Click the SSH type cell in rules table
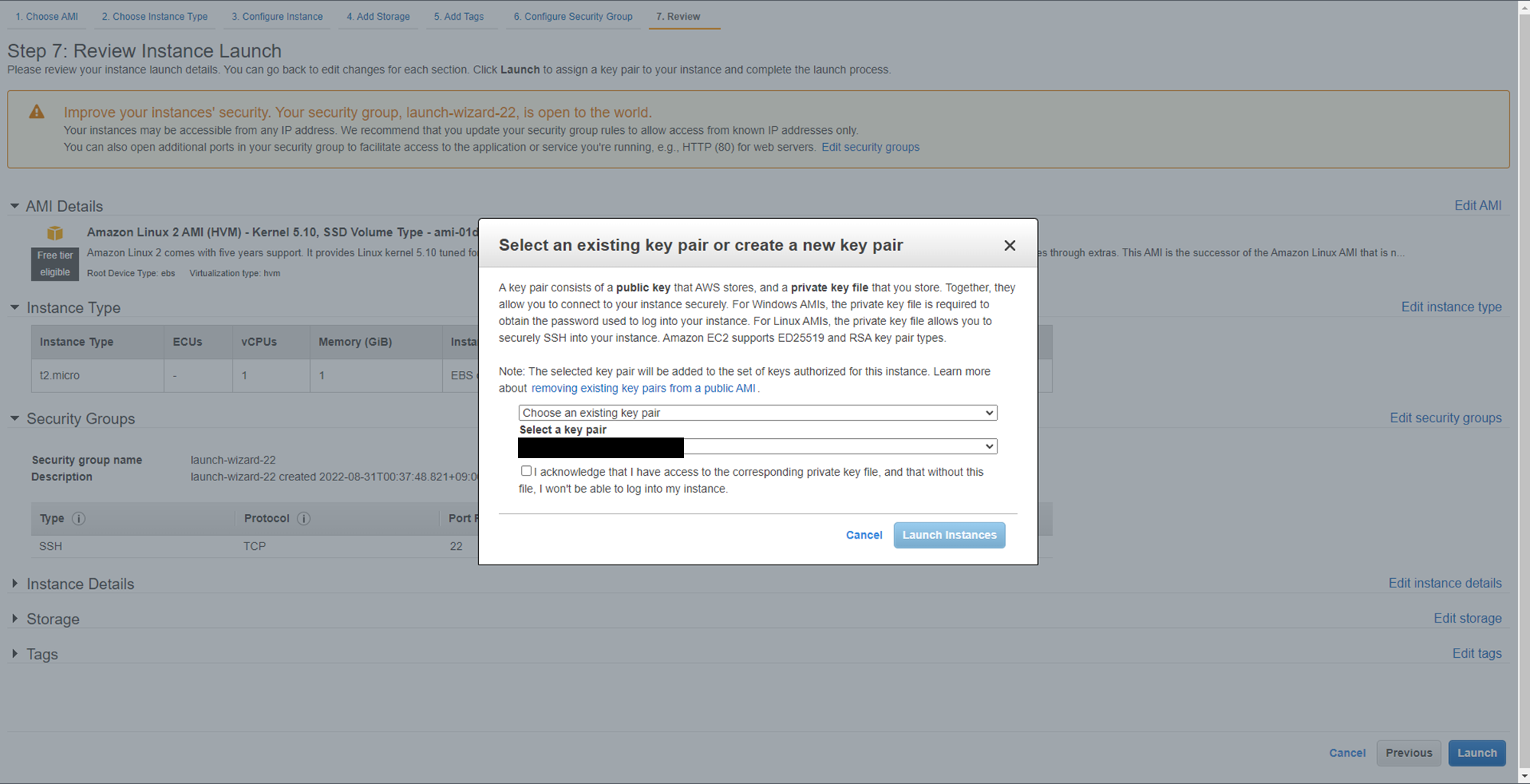The height and width of the screenshot is (784, 1530). click(x=50, y=547)
